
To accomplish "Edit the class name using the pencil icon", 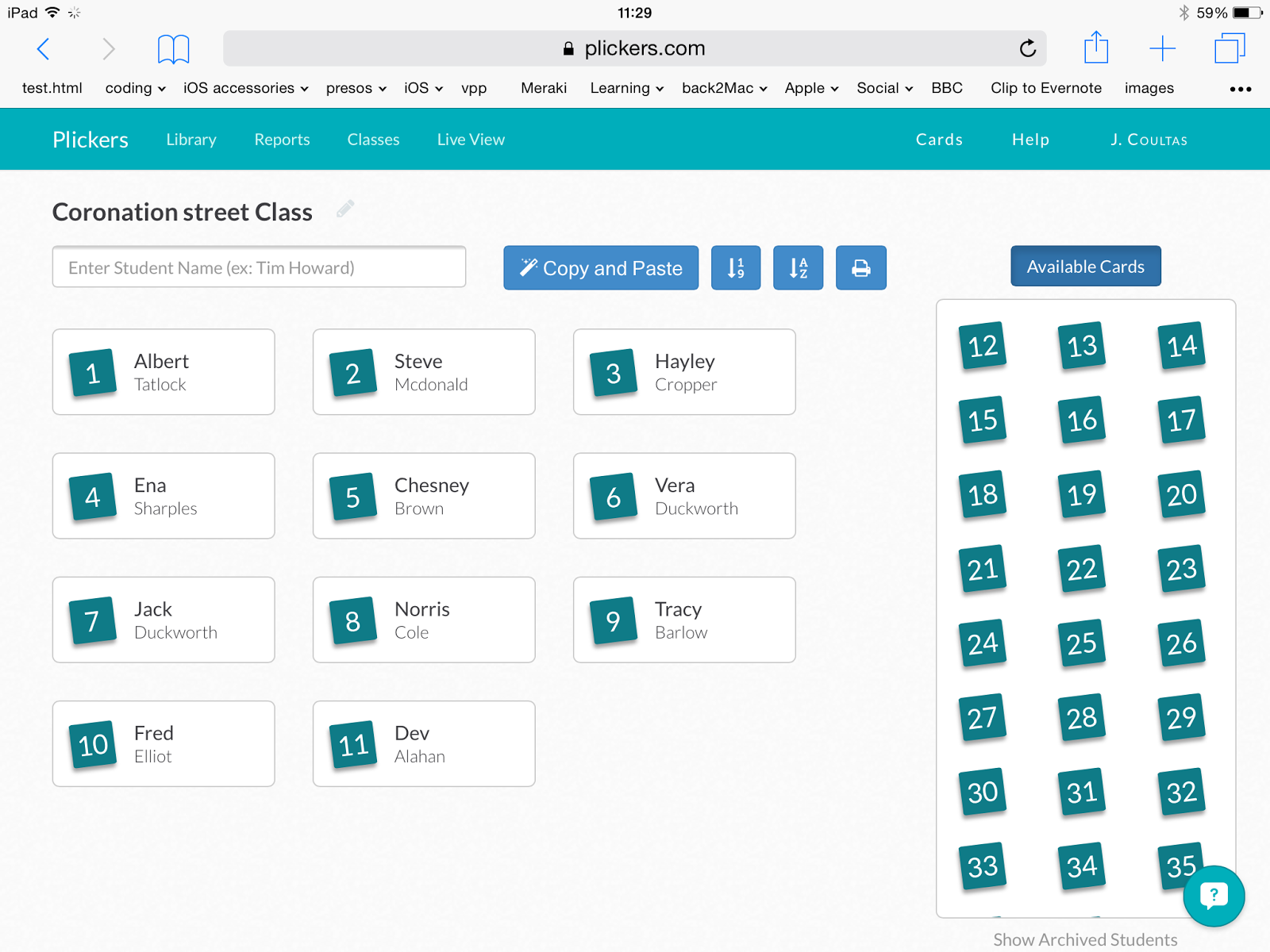I will [x=345, y=208].
